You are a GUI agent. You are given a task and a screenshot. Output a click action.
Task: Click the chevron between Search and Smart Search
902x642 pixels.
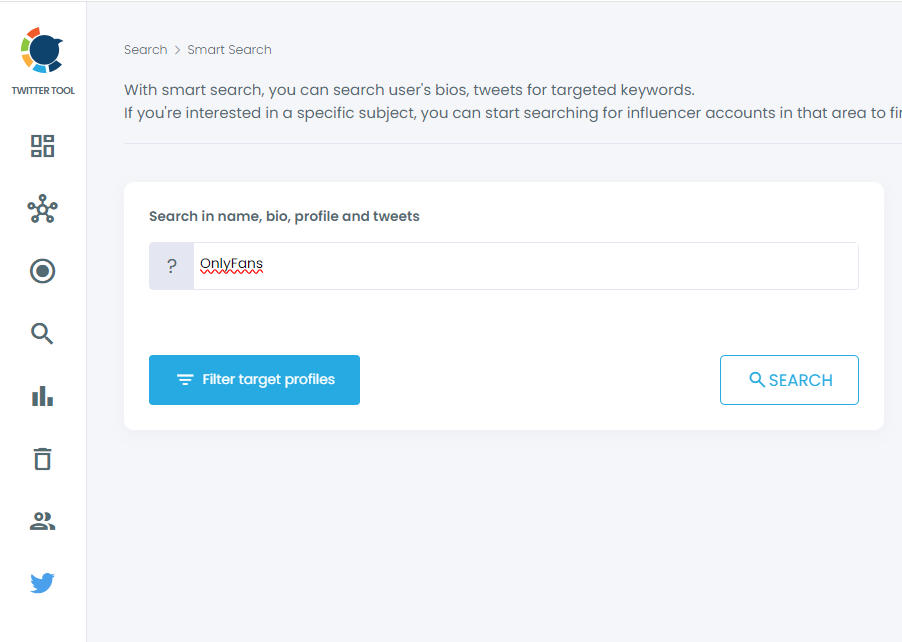tap(177, 49)
